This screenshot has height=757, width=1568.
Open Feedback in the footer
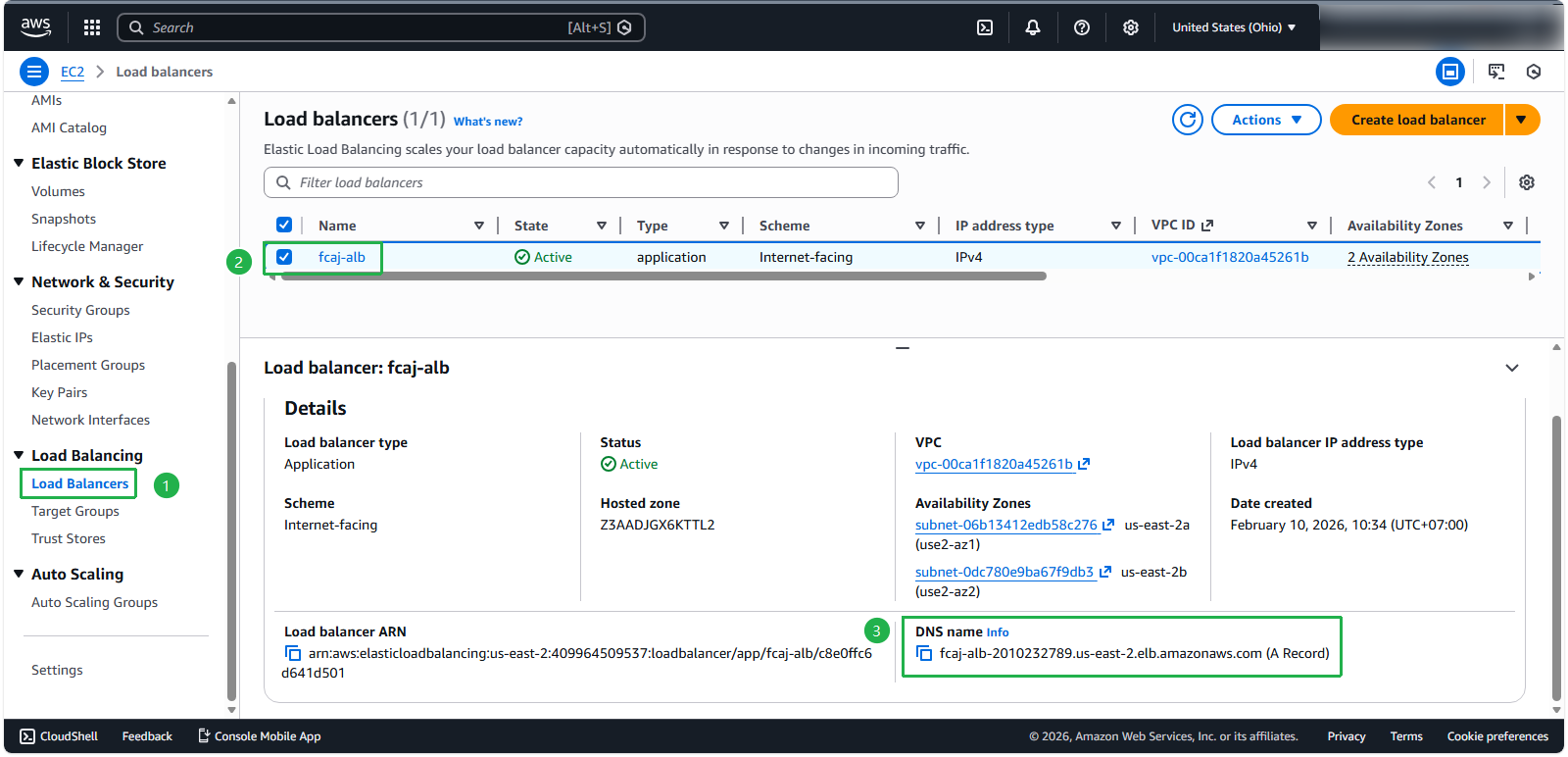pyautogui.click(x=147, y=736)
